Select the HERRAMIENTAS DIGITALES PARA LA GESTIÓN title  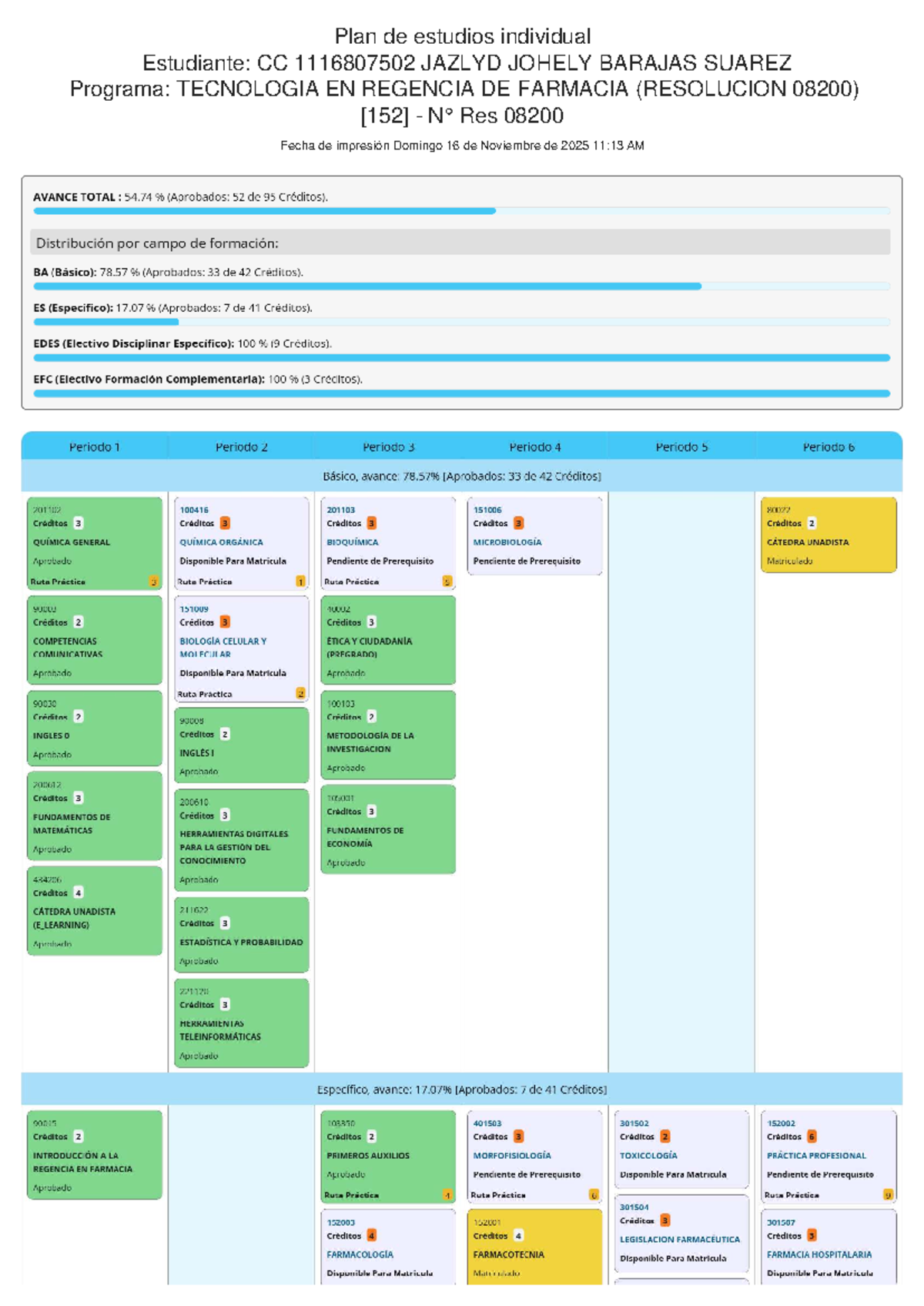[x=233, y=847]
